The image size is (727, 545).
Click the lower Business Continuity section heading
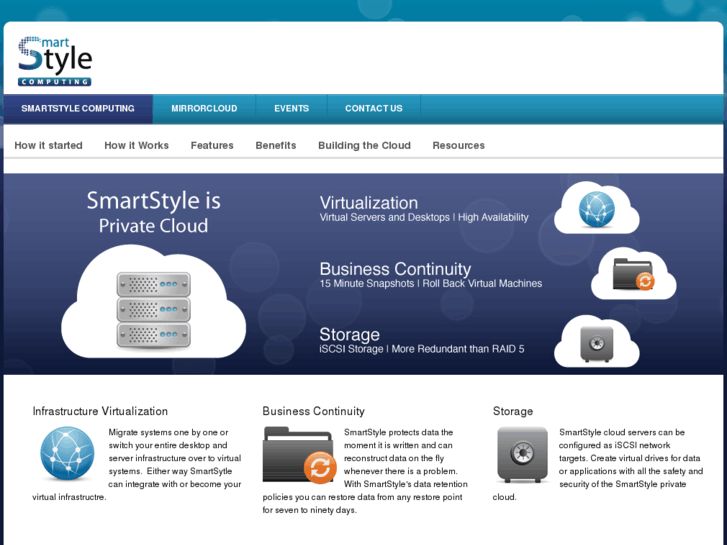pos(313,411)
